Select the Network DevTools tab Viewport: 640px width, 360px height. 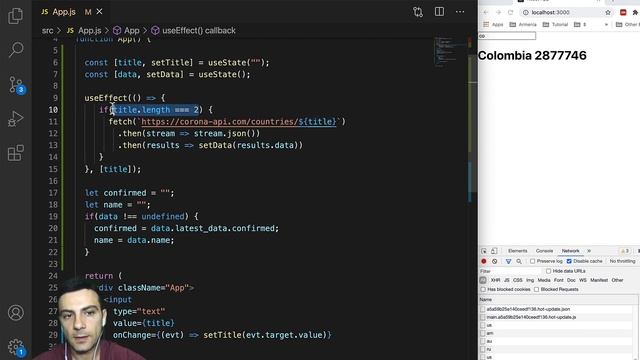[570, 251]
